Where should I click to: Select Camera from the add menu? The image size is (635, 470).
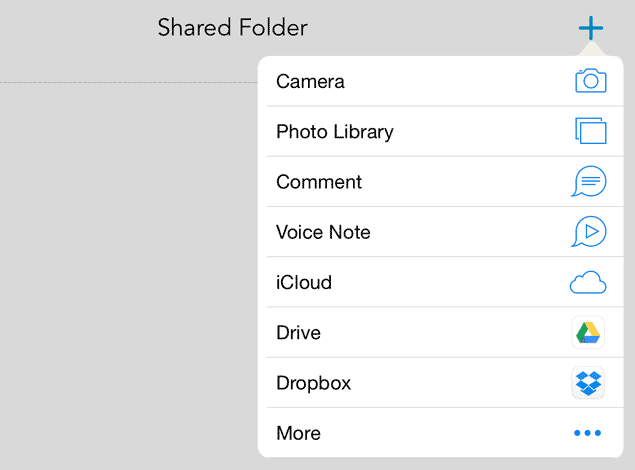coord(441,81)
